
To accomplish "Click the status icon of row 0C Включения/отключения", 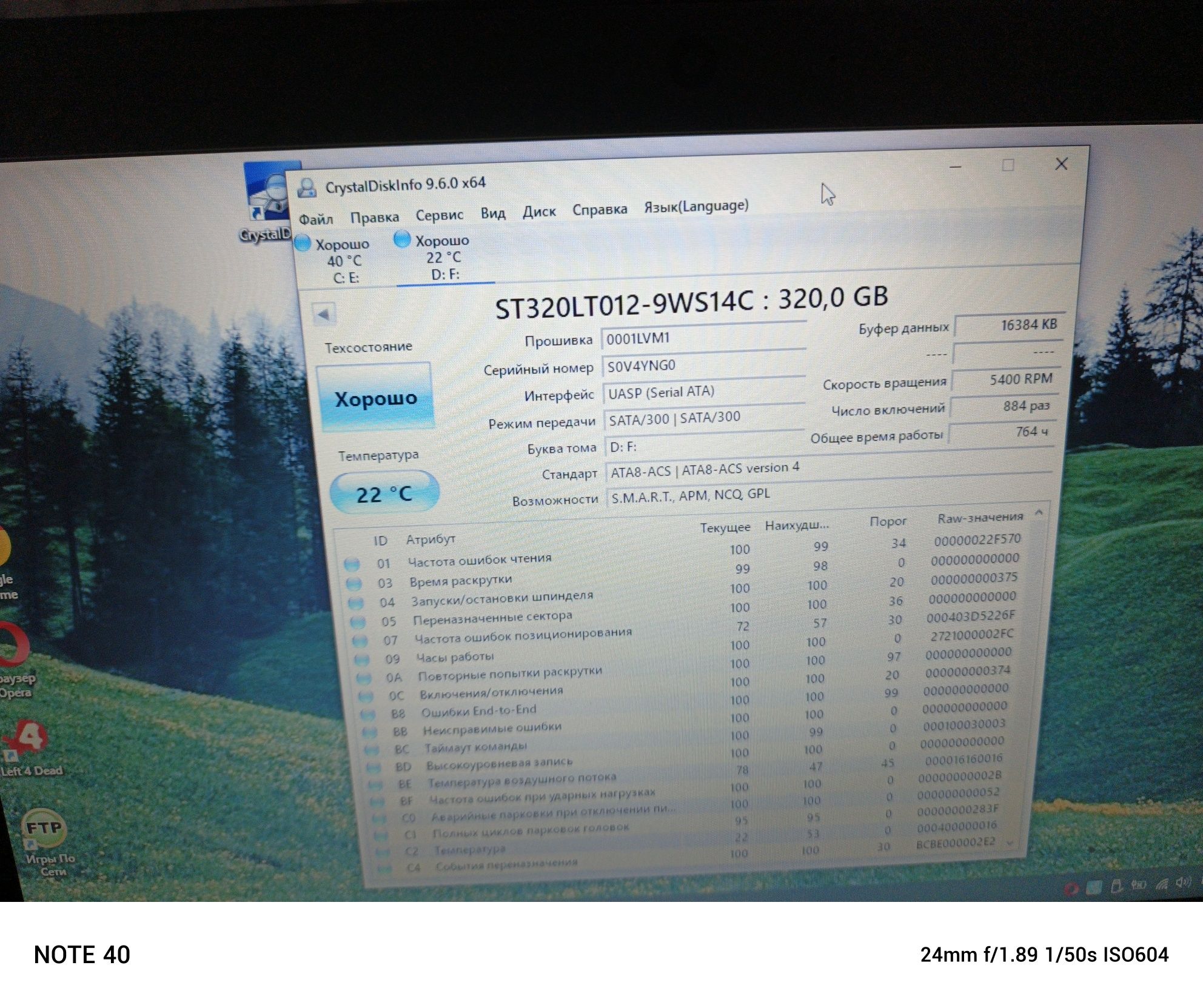I will pyautogui.click(x=367, y=696).
